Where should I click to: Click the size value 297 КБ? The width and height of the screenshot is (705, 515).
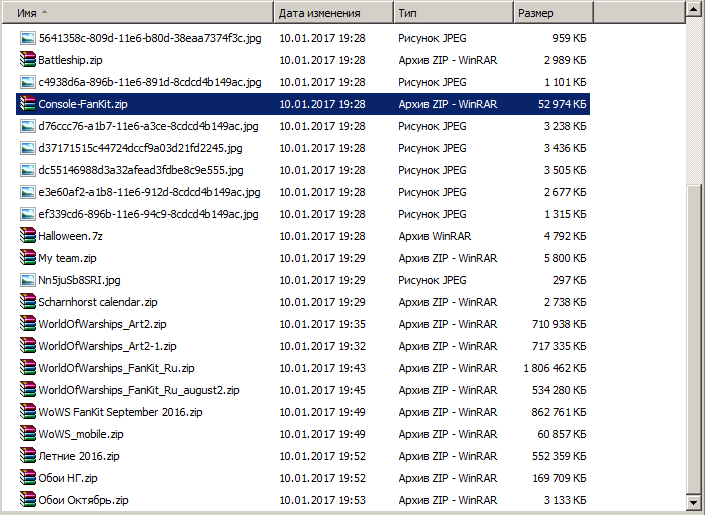tap(570, 280)
